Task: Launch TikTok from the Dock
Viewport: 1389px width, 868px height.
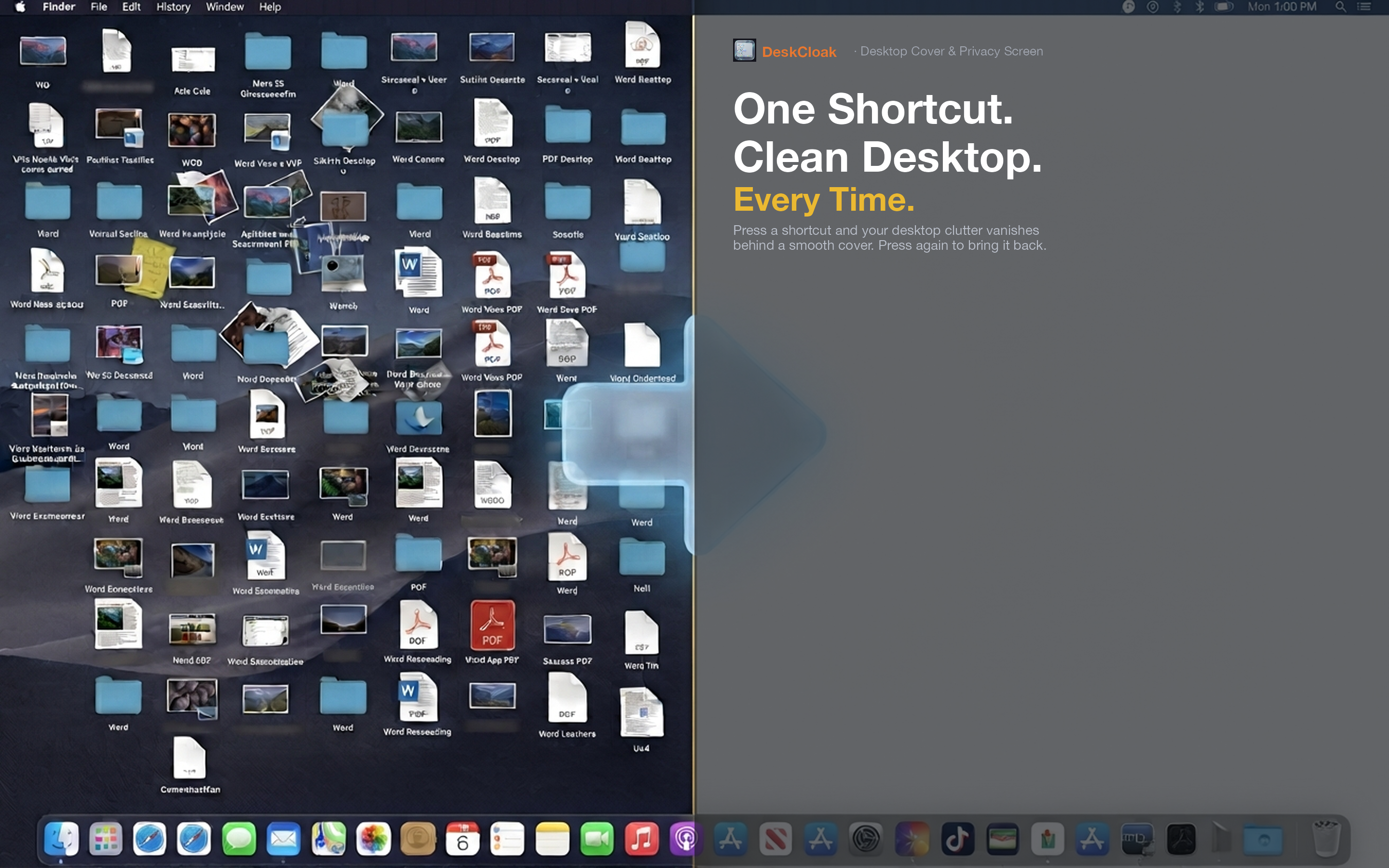Action: 957,839
